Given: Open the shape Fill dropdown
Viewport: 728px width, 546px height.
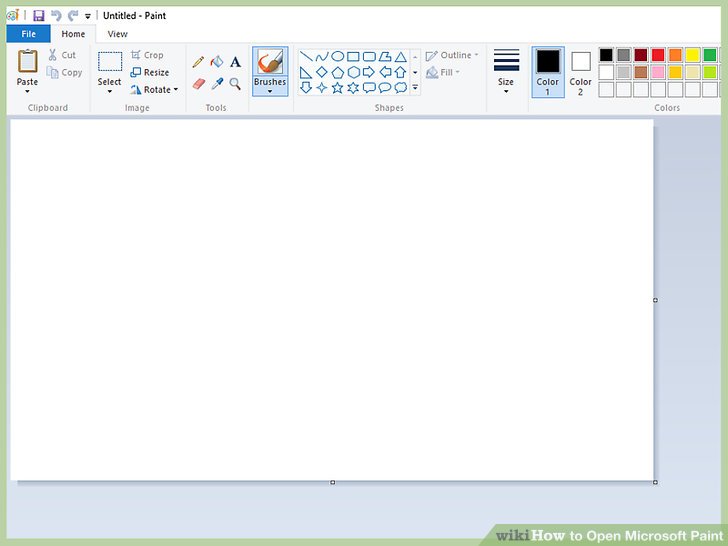Looking at the screenshot, I should [x=443, y=72].
